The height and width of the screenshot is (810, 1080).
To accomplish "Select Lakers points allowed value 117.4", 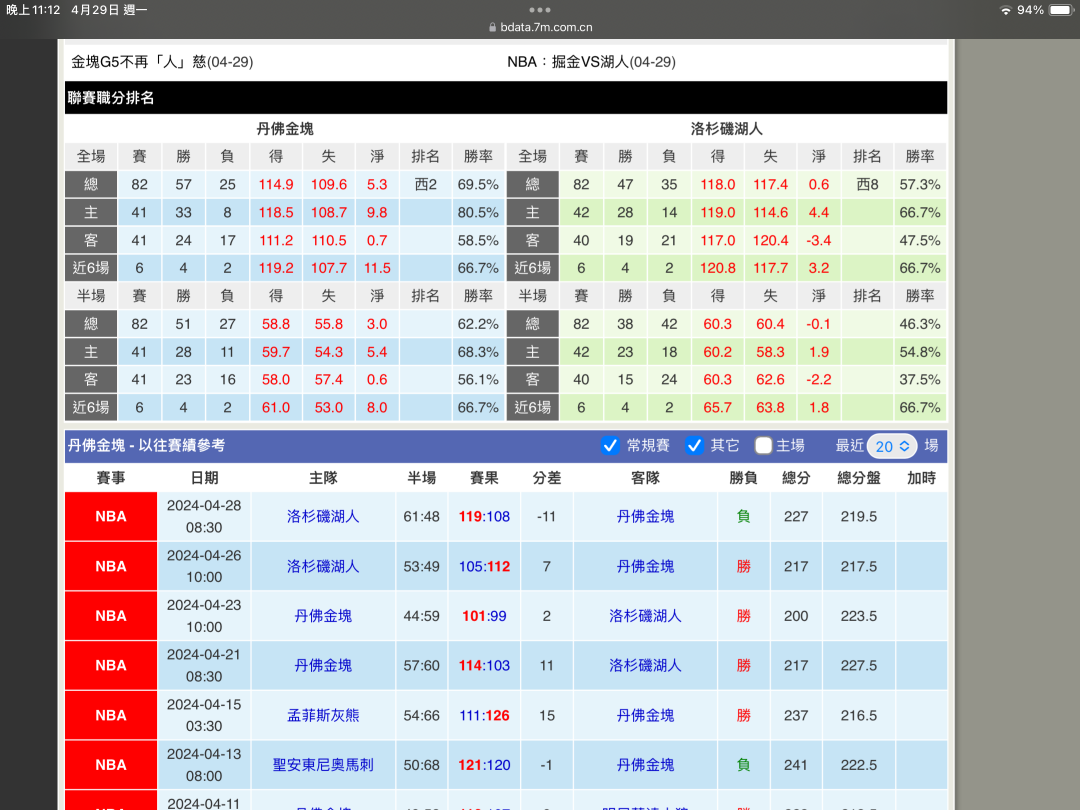I will 770,185.
